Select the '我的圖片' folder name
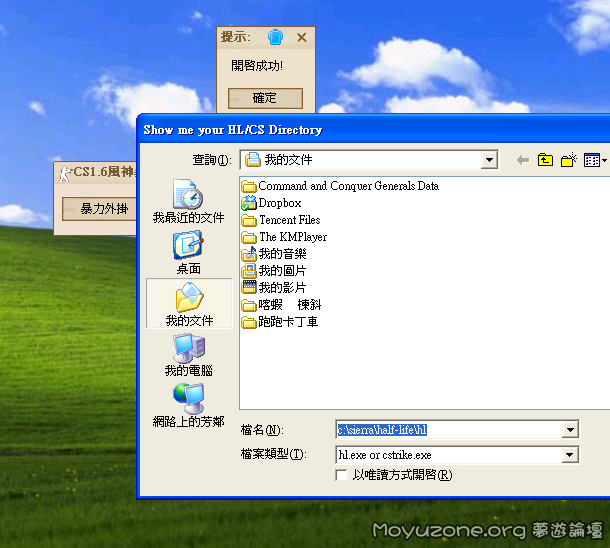610x548 pixels. [x=282, y=271]
